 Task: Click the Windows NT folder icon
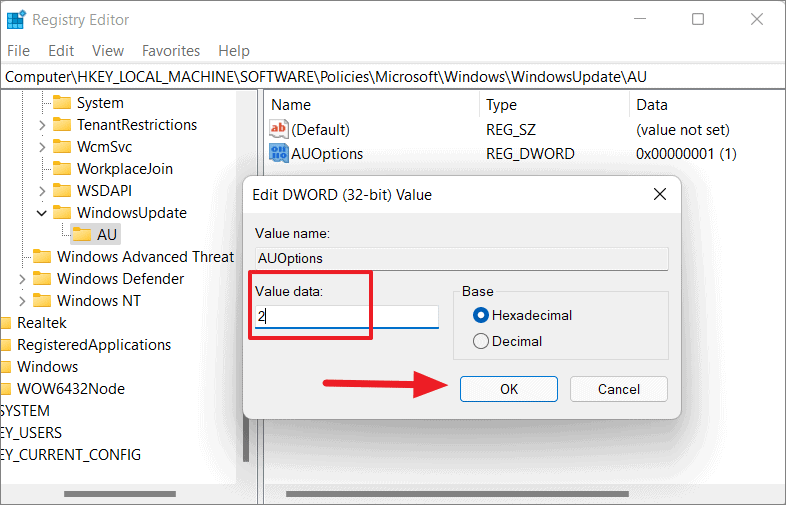[x=42, y=300]
